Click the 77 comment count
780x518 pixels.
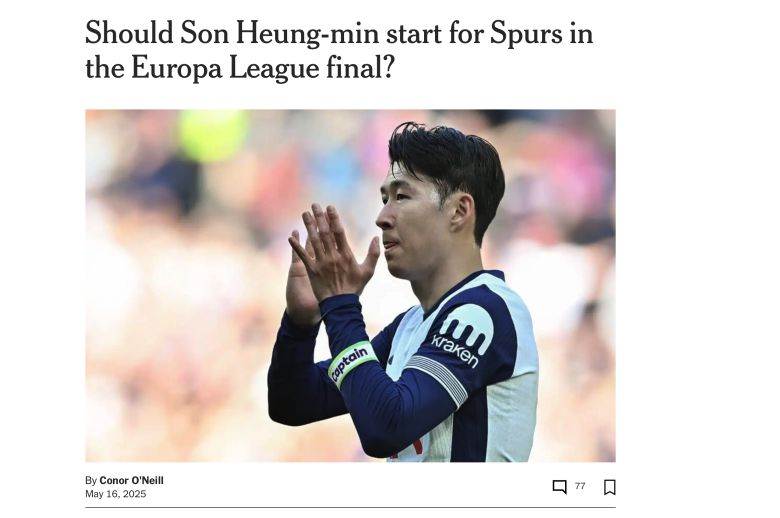point(580,486)
